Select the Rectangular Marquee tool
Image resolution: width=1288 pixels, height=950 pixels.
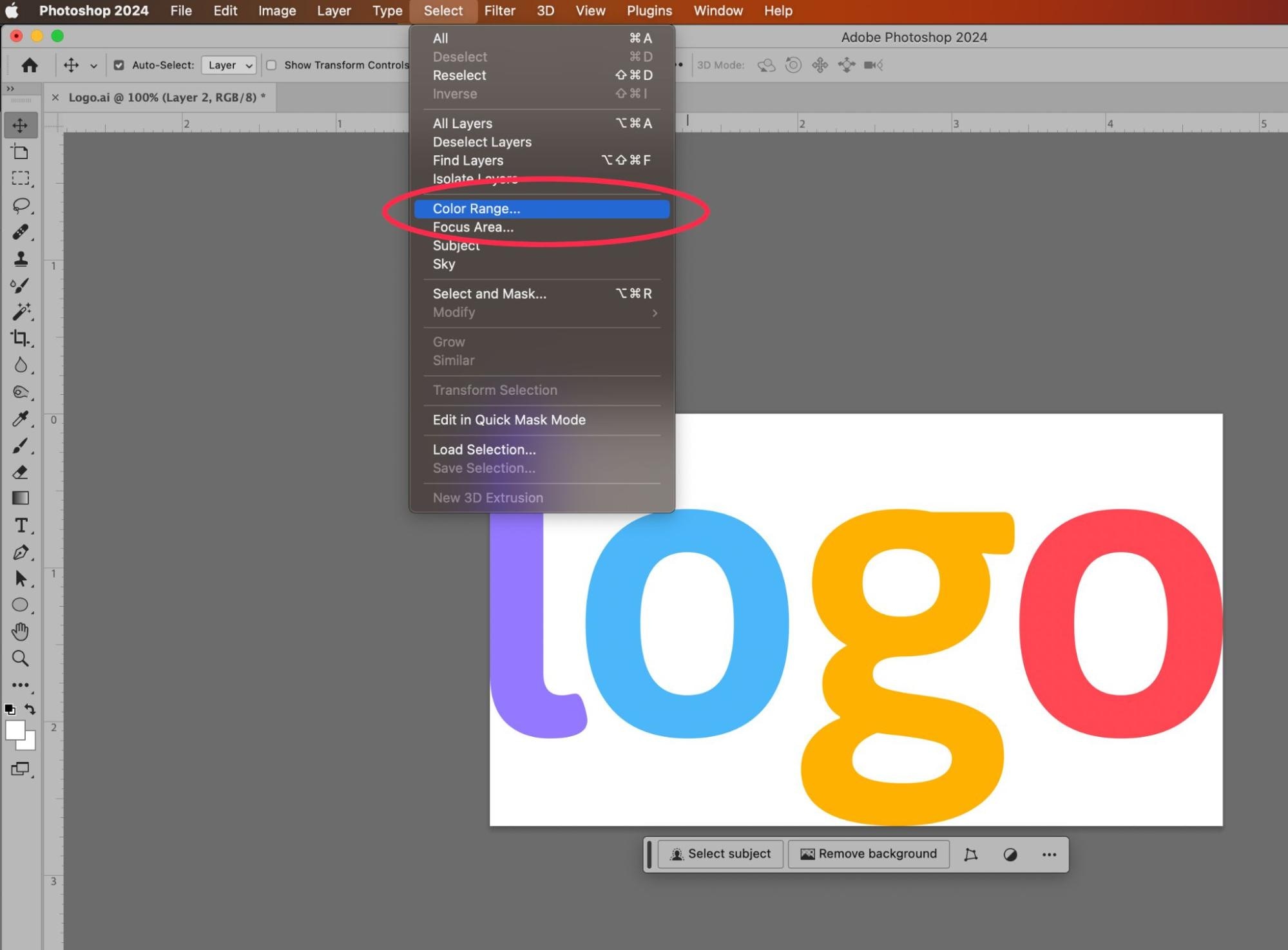(21, 178)
